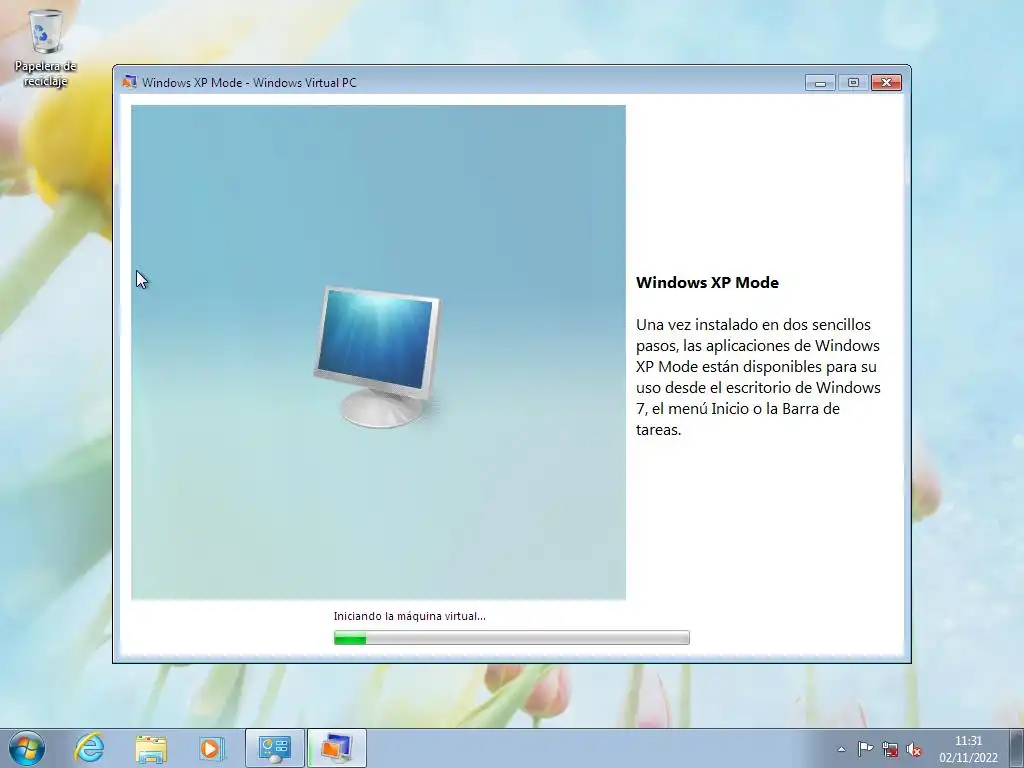1024x768 pixels.
Task: Open Windows Media Player taskbar icon
Action: 212,748
